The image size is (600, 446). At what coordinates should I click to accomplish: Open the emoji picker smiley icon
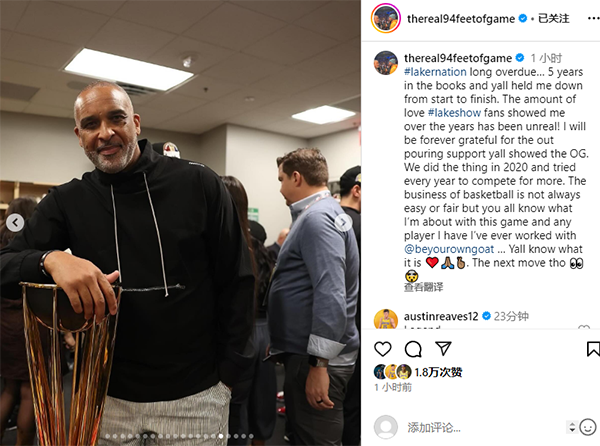click(588, 427)
